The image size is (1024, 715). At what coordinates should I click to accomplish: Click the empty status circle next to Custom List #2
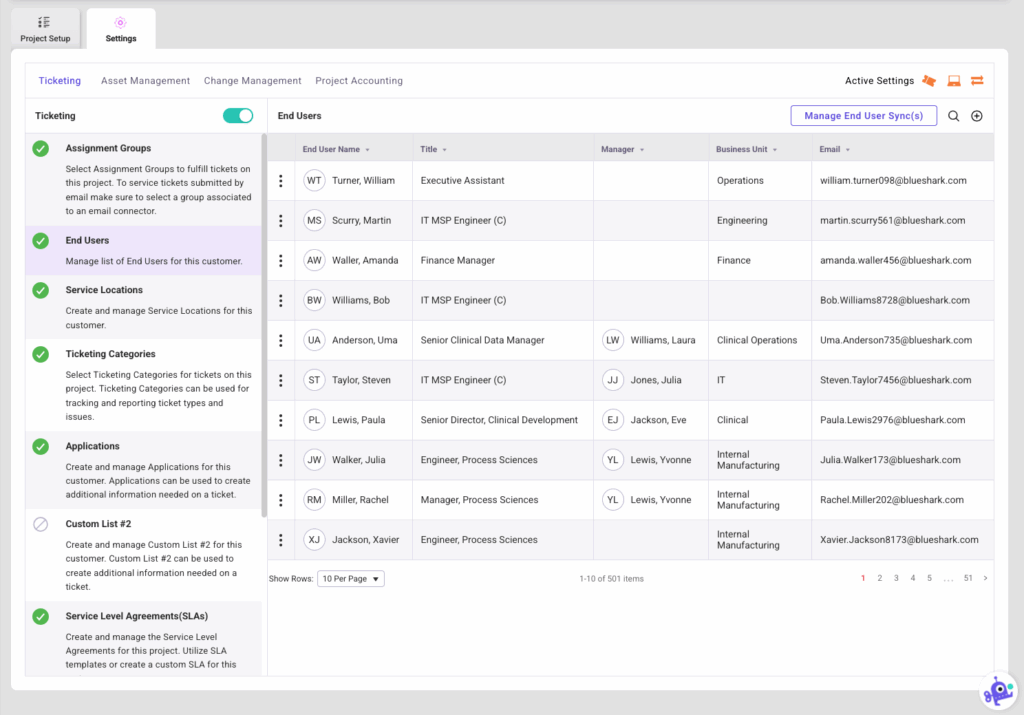point(40,524)
